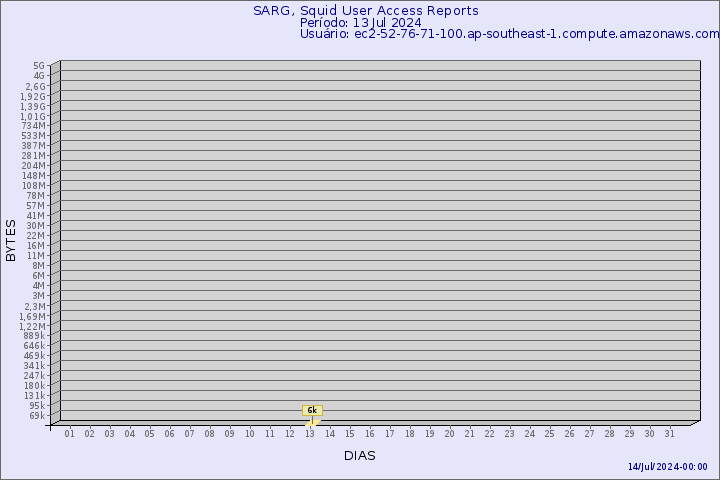Screen dimensions: 720x480
Task: Click the '1,92G' y-axis value
Action: tap(34, 96)
